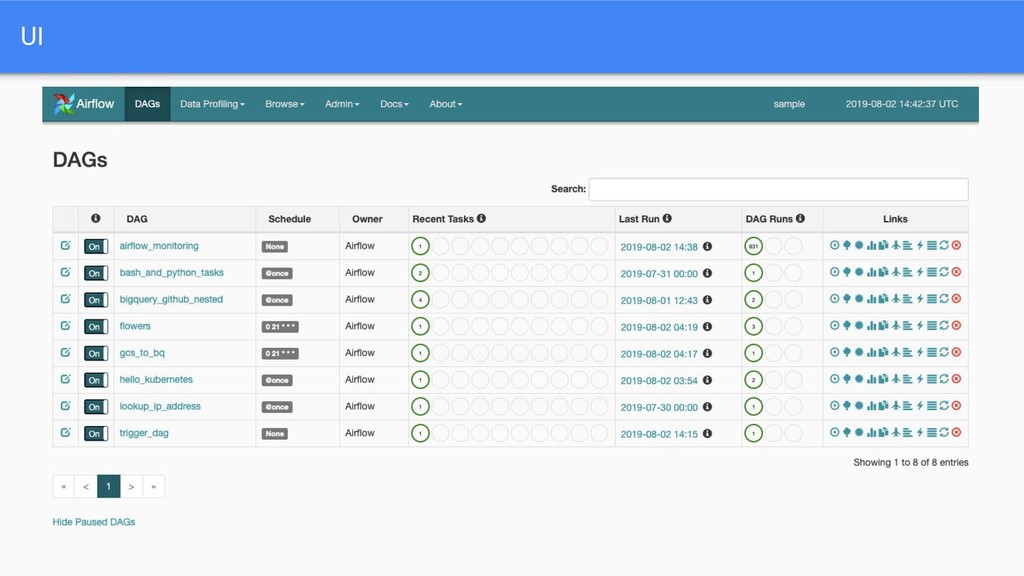Pause the flowers DAG with its toggle

point(95,327)
